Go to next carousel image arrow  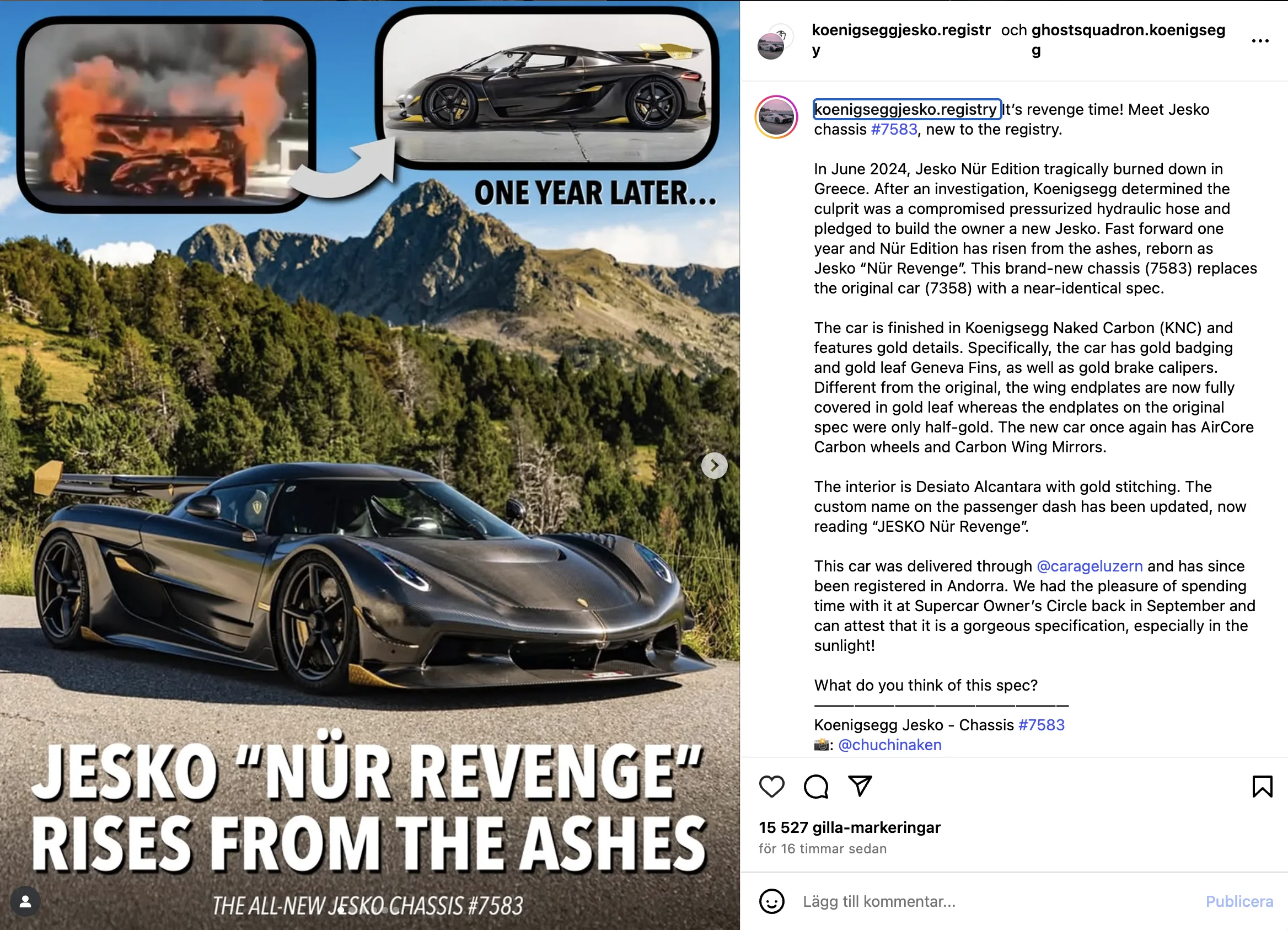click(x=715, y=466)
